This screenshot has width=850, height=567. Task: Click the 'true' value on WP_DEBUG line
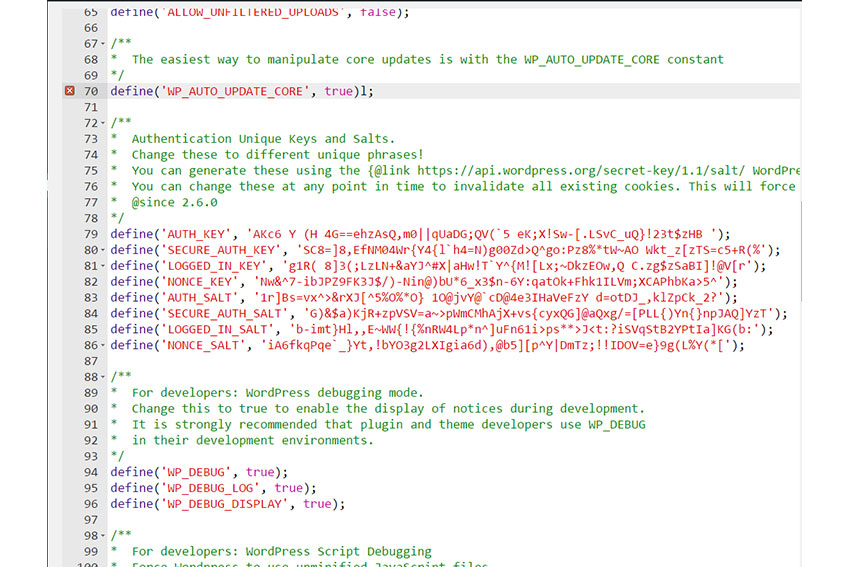(x=262, y=472)
